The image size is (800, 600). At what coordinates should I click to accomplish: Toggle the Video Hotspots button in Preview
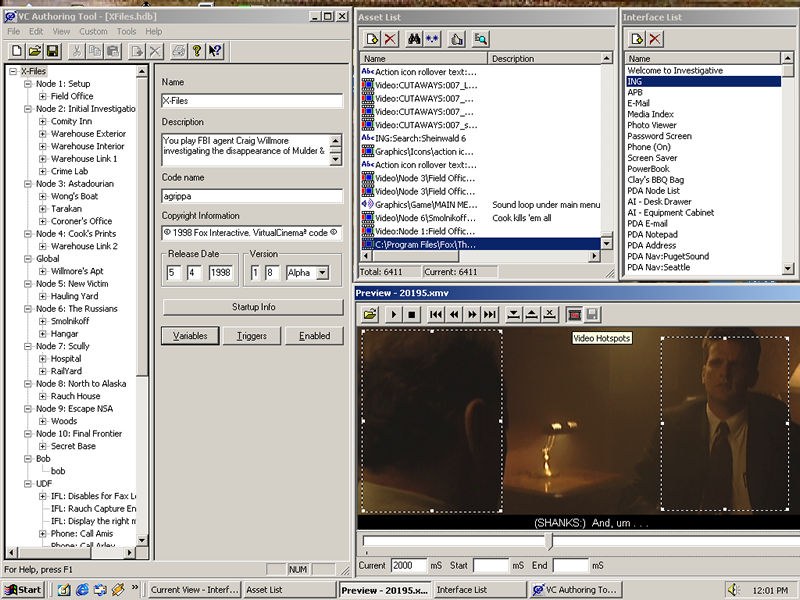coord(575,314)
